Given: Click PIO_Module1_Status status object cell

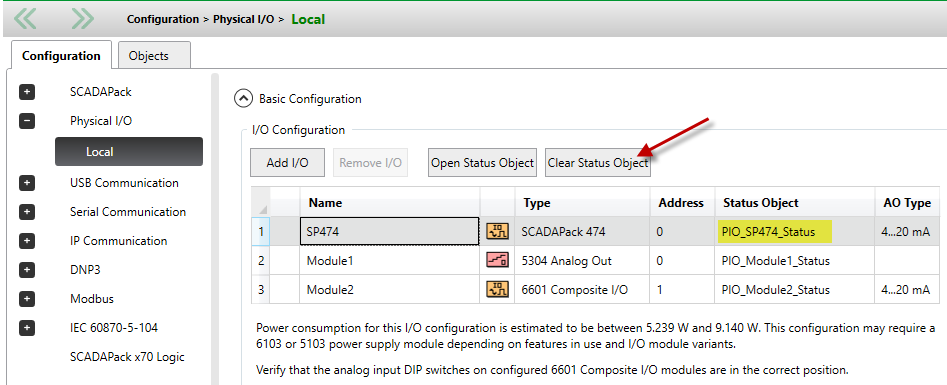Looking at the screenshot, I should [795, 260].
